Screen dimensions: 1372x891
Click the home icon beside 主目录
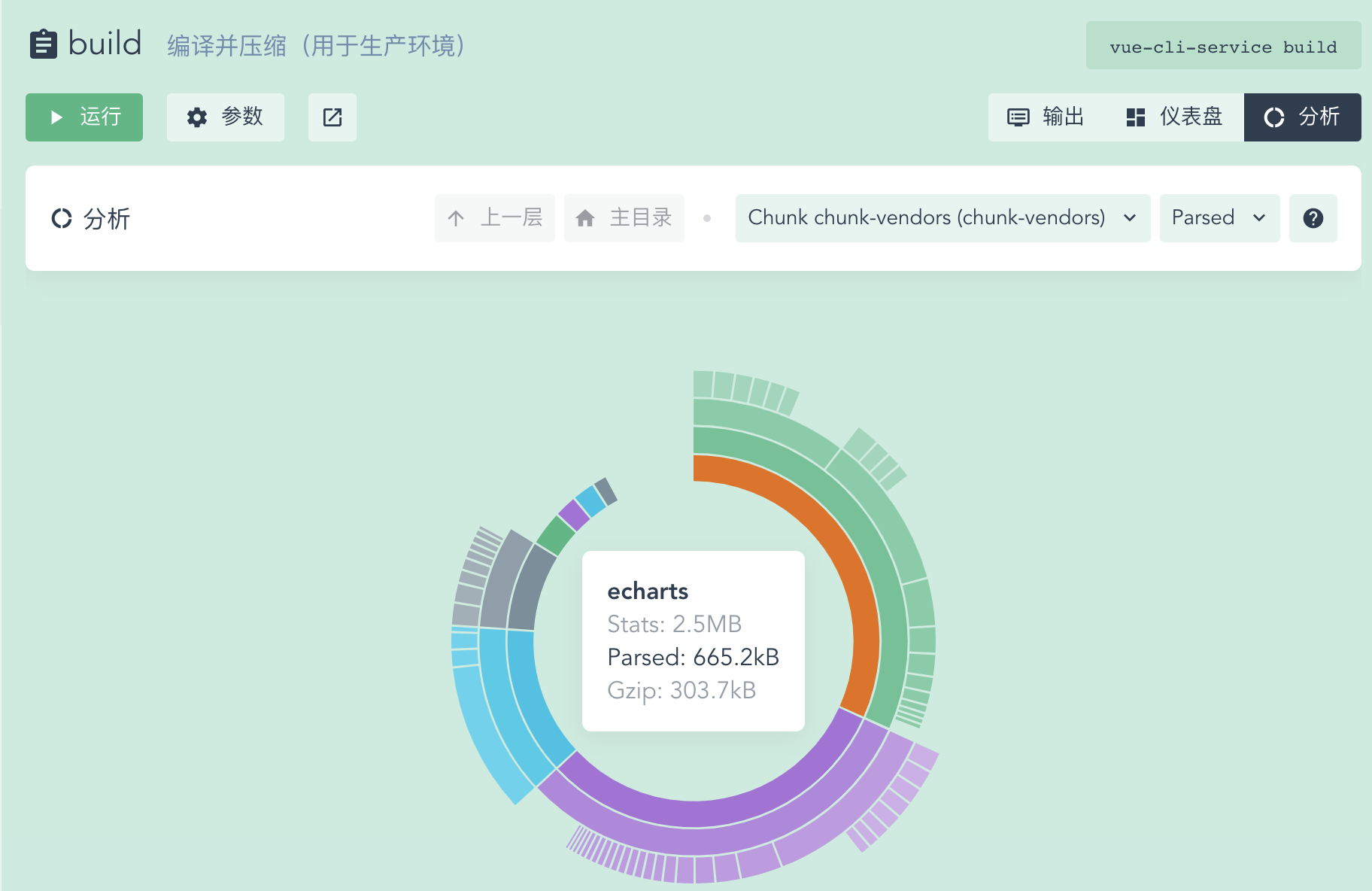pyautogui.click(x=585, y=218)
